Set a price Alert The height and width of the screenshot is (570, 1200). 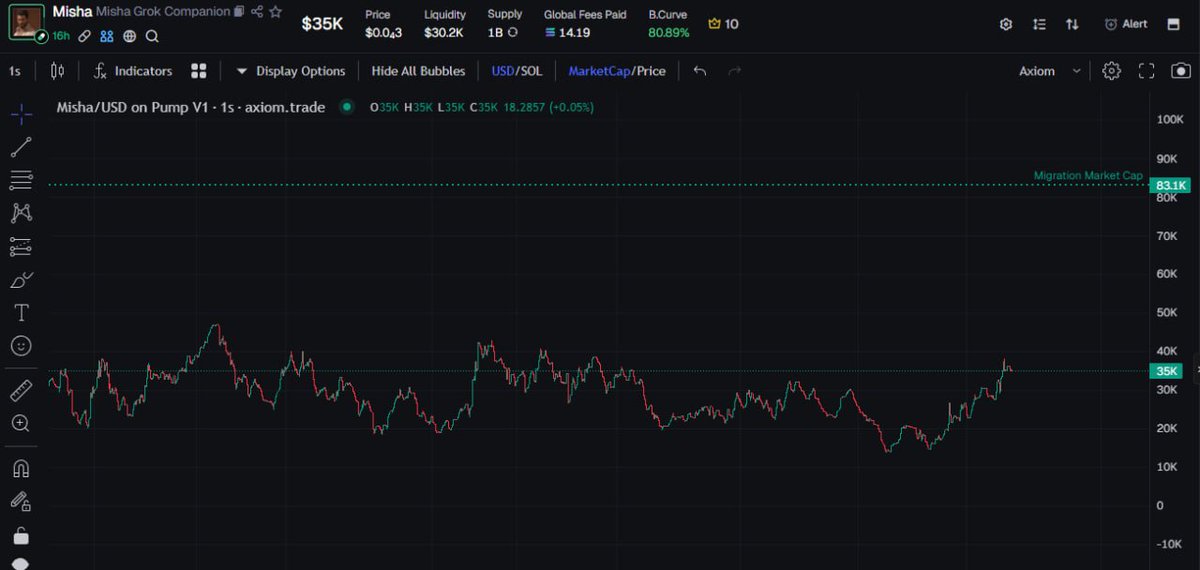tap(1126, 24)
